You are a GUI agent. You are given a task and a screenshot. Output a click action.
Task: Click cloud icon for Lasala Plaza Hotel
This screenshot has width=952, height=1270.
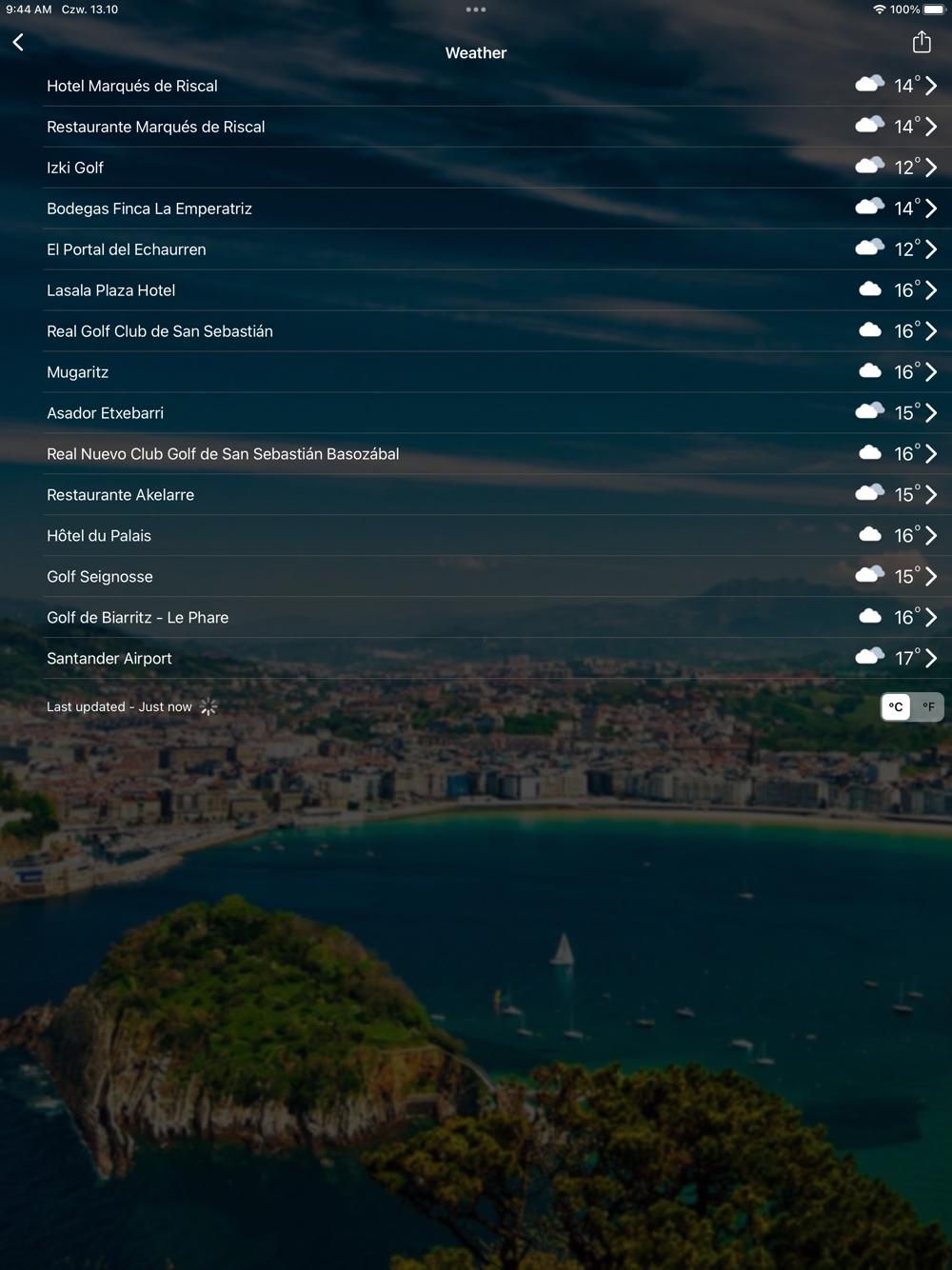pos(870,289)
